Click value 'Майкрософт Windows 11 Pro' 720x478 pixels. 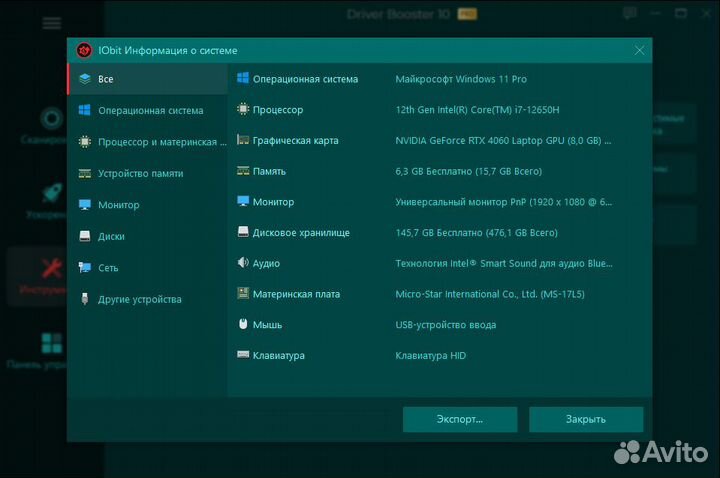tap(461, 79)
